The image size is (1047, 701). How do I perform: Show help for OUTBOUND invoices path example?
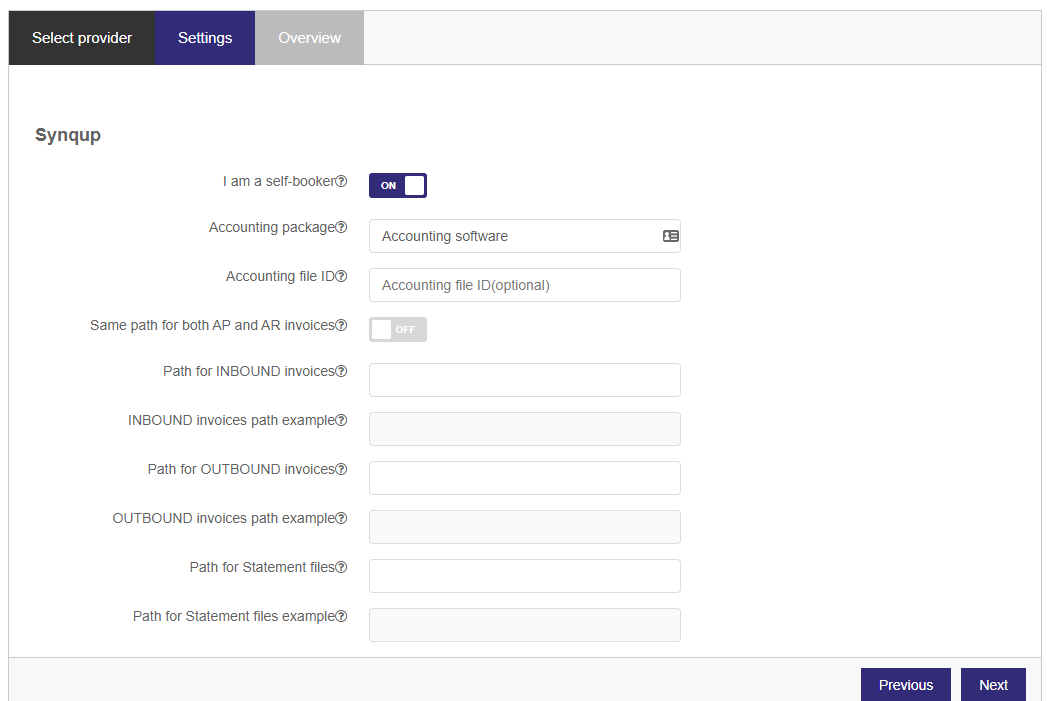coord(341,518)
